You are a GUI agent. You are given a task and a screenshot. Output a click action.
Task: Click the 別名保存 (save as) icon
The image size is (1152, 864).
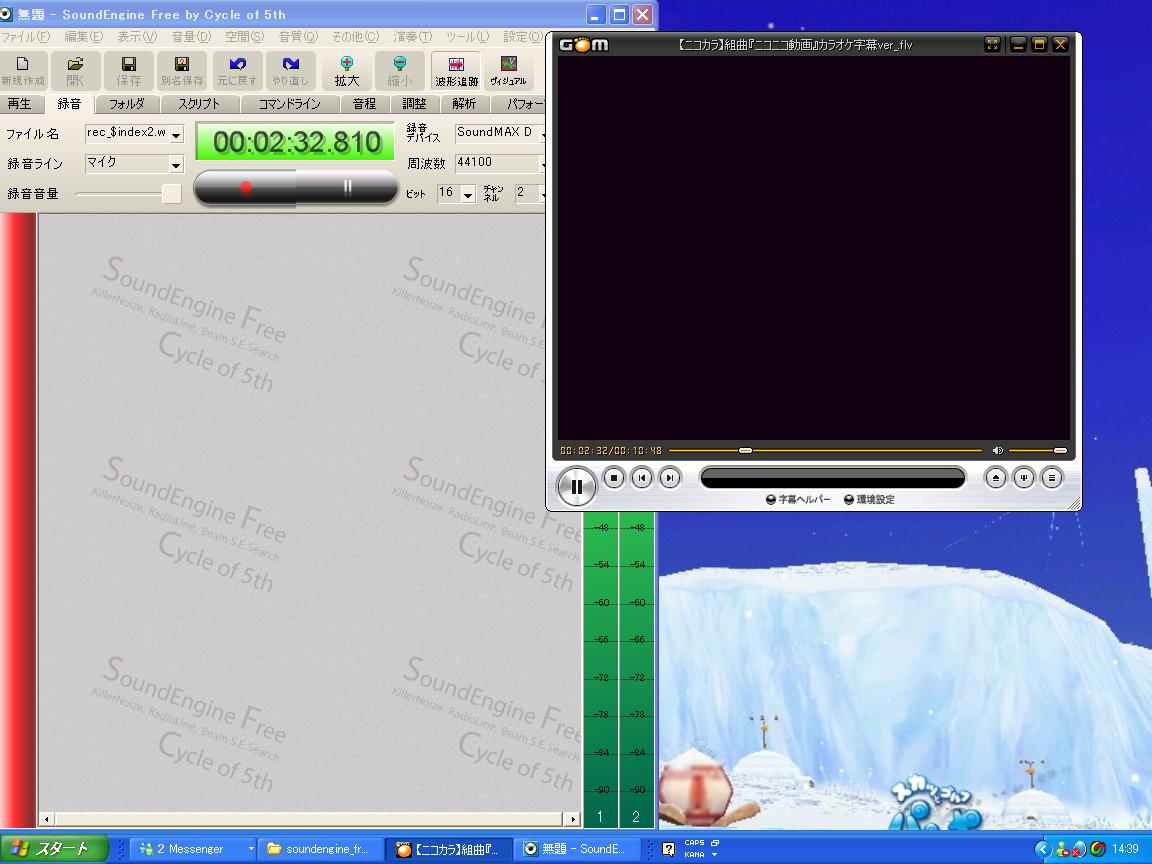(181, 71)
